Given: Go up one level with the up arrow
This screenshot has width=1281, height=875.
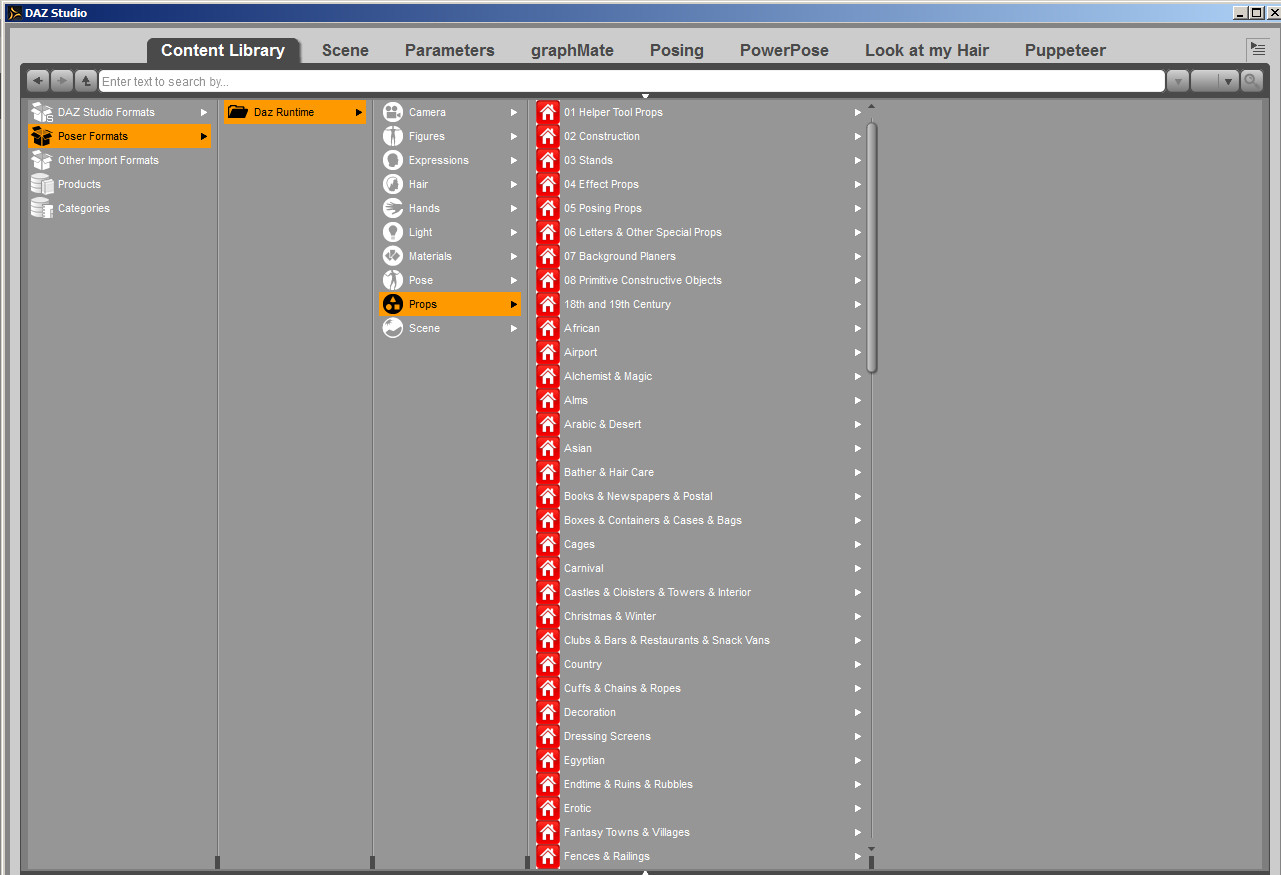Looking at the screenshot, I should pos(86,81).
